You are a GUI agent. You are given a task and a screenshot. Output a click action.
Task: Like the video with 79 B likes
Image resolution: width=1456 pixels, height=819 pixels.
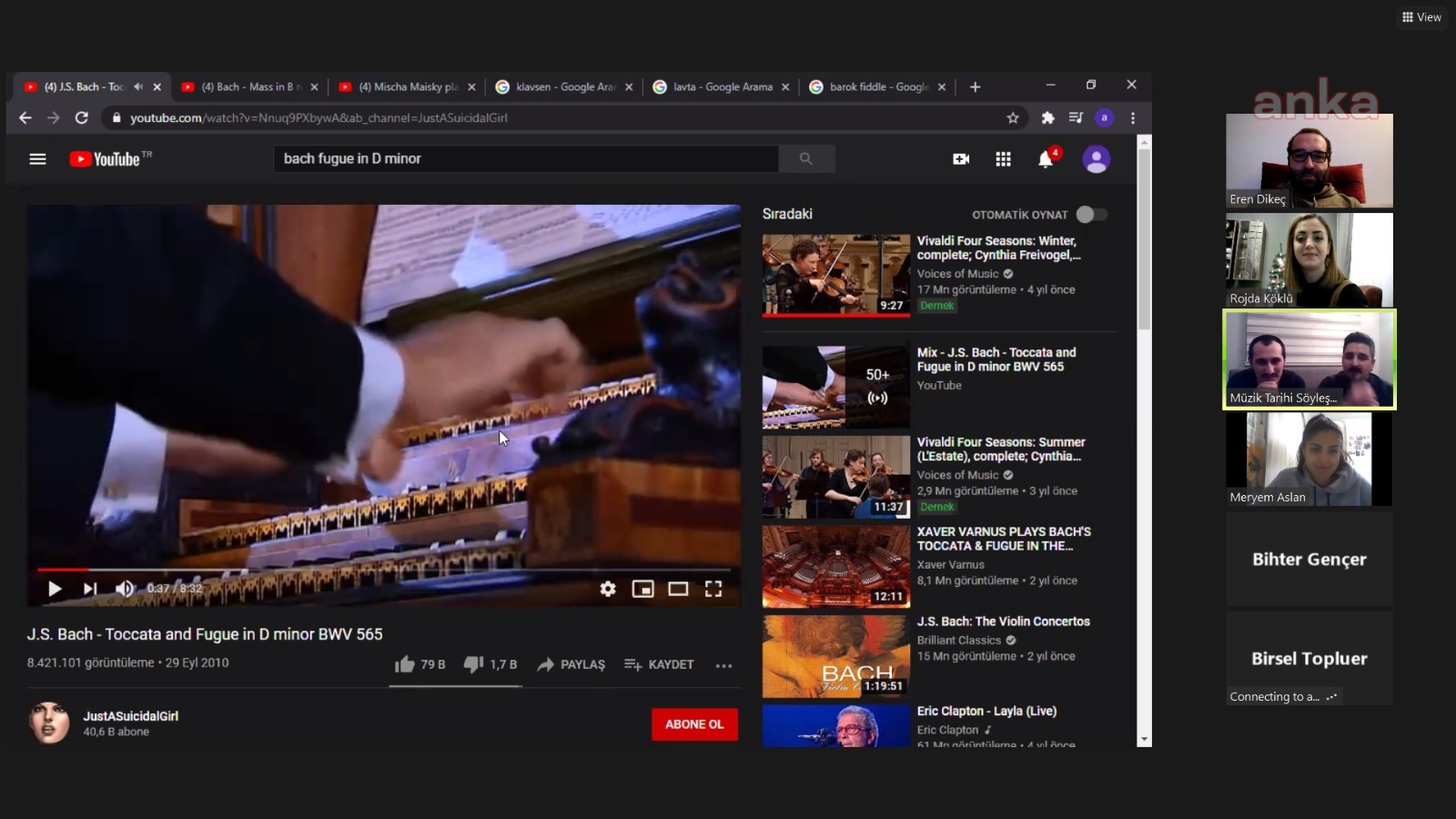[420, 664]
